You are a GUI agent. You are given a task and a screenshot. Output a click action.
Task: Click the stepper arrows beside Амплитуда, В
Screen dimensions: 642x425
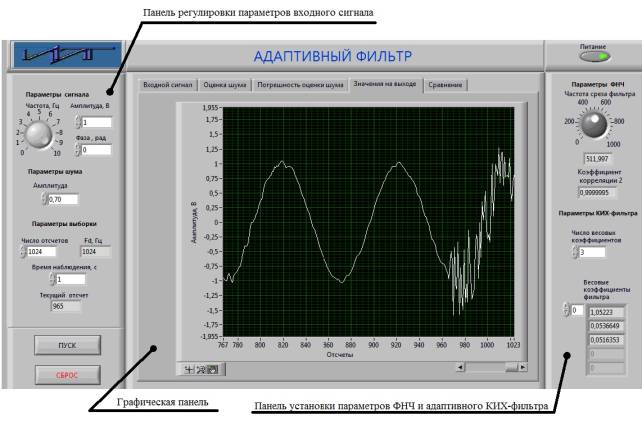coord(78,122)
